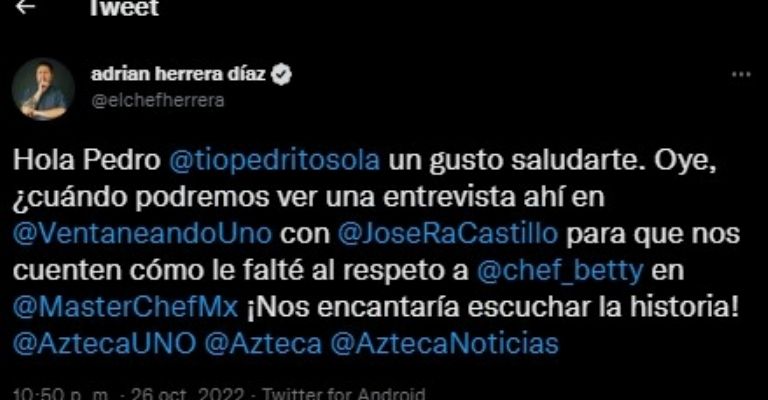Open the @AztecaNoticias mention
The image size is (768, 400).
pyautogui.click(x=444, y=344)
